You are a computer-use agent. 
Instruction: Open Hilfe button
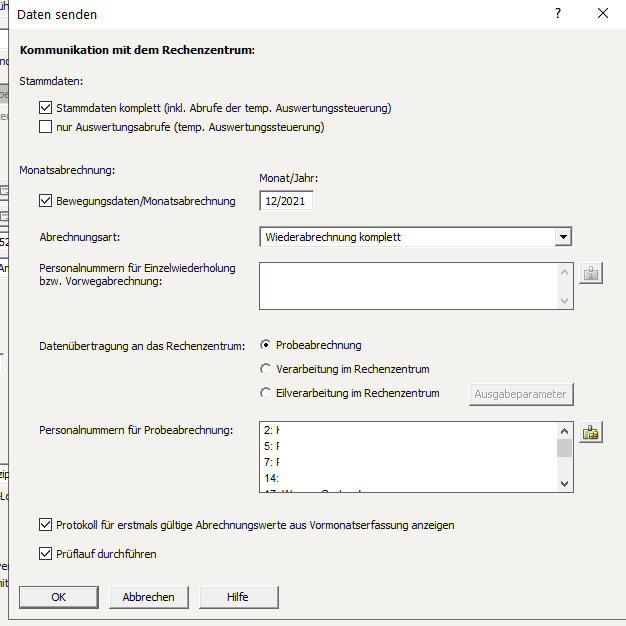click(237, 597)
